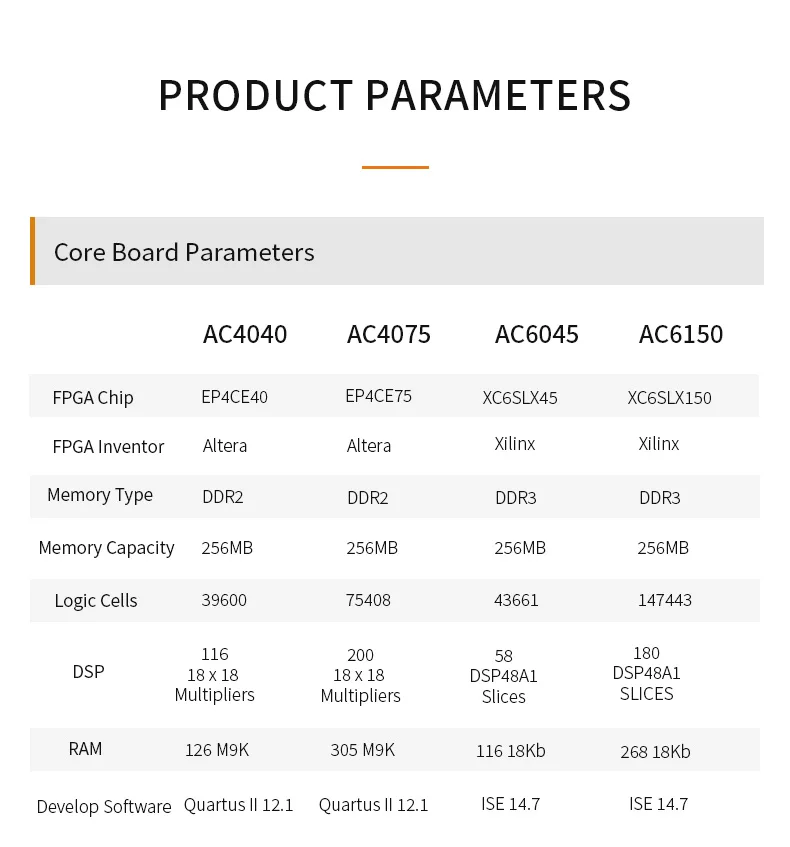
Task: Select the AC6045 column header
Action: pos(537,334)
